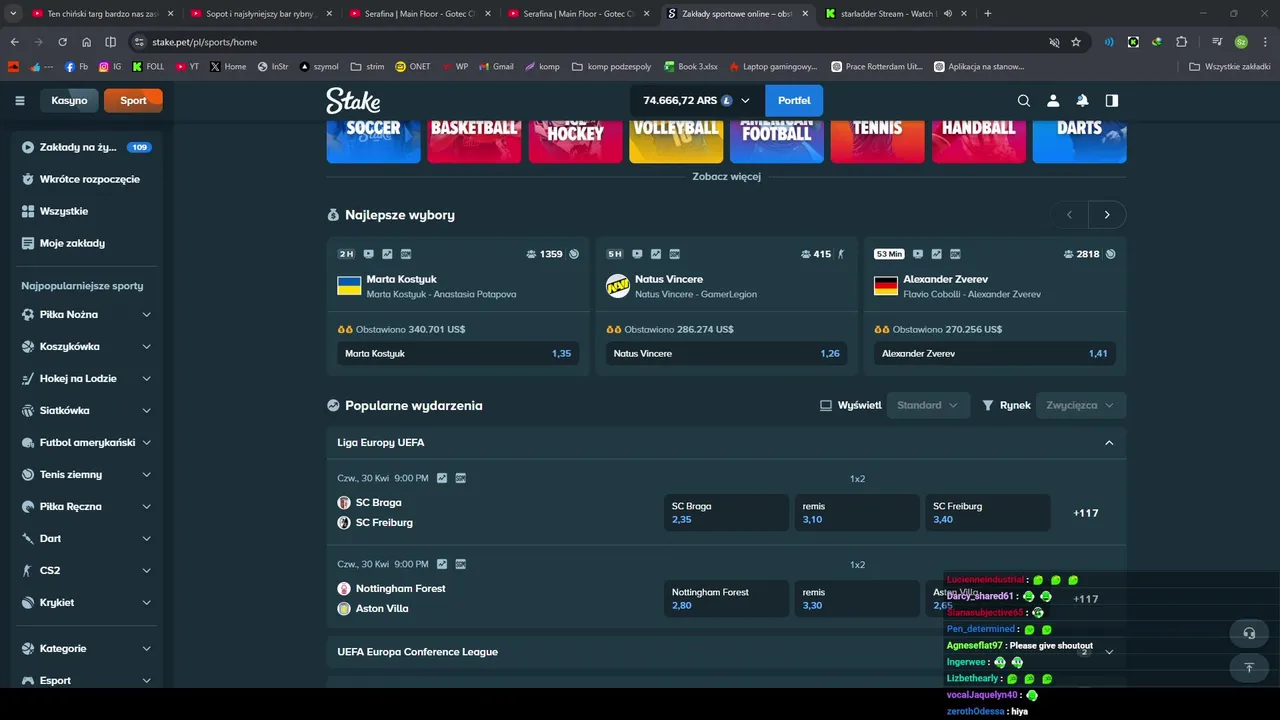This screenshot has width=1280, height=720.
Task: Show next Najlepsze wybory cards arrow
Action: point(1107,215)
